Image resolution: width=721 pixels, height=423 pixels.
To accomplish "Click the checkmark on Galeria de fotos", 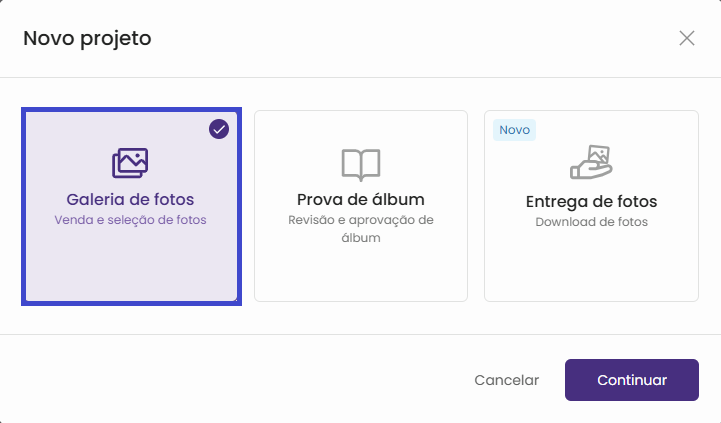I will click(x=219, y=129).
